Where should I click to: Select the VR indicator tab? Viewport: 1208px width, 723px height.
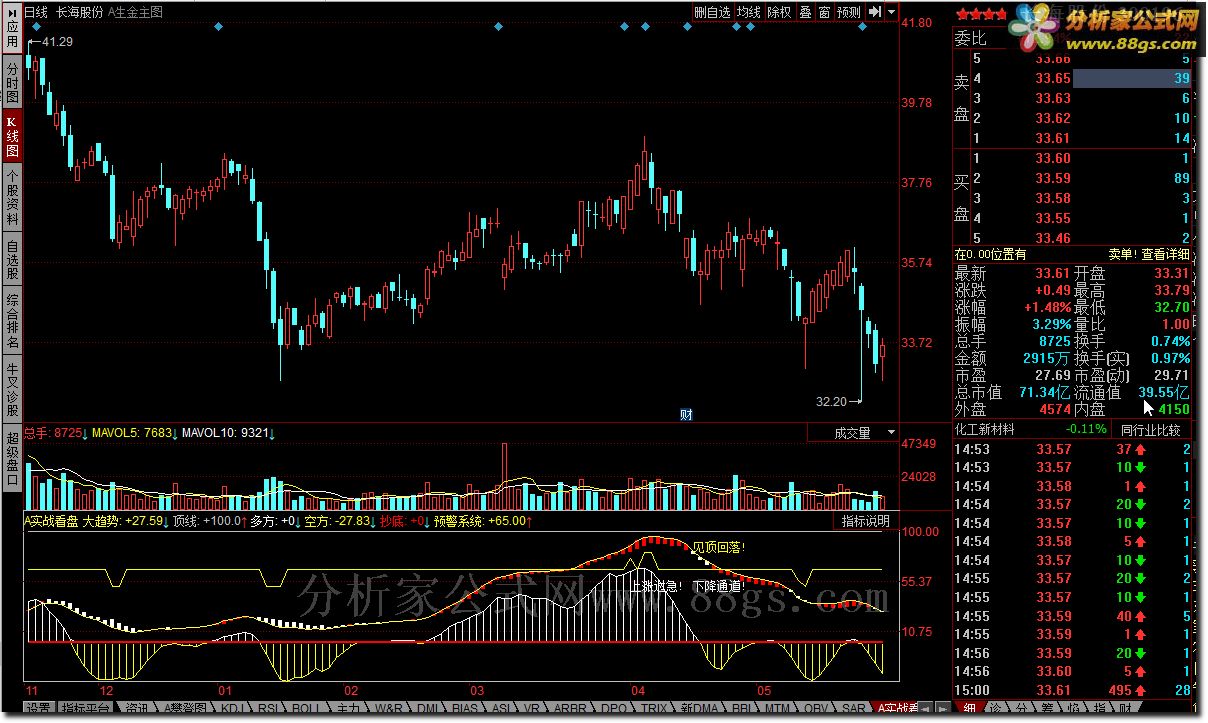click(x=532, y=709)
